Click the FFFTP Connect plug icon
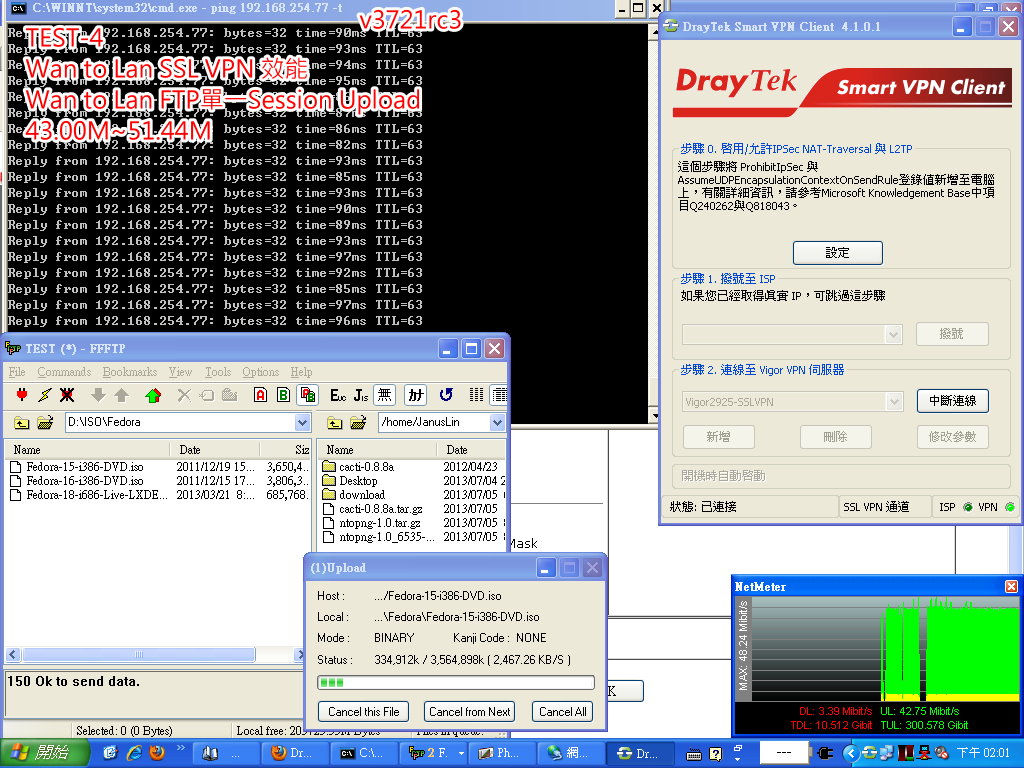The image size is (1024, 768). coord(22,394)
